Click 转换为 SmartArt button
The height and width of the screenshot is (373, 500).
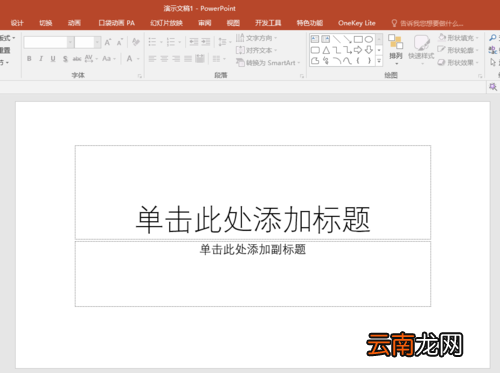pyautogui.click(x=268, y=63)
